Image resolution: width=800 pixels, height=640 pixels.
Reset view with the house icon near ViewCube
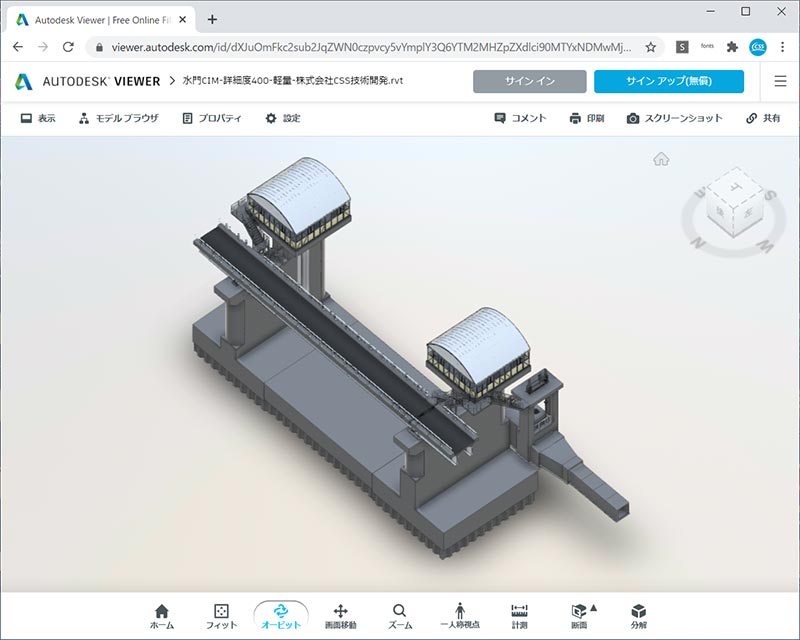coord(661,159)
